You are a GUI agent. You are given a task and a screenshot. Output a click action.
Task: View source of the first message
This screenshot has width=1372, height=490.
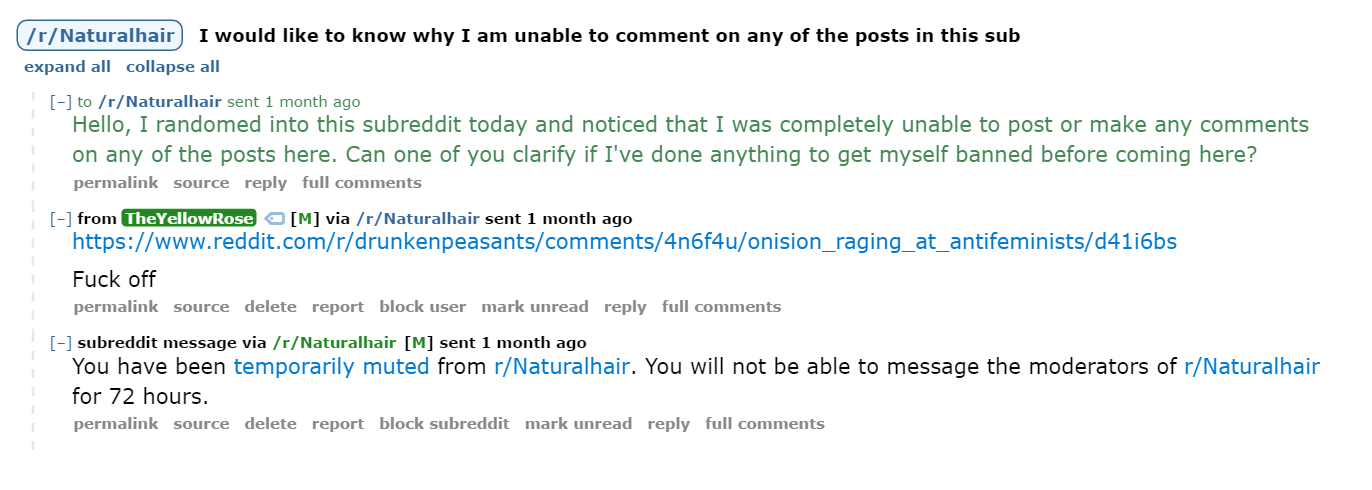click(201, 183)
